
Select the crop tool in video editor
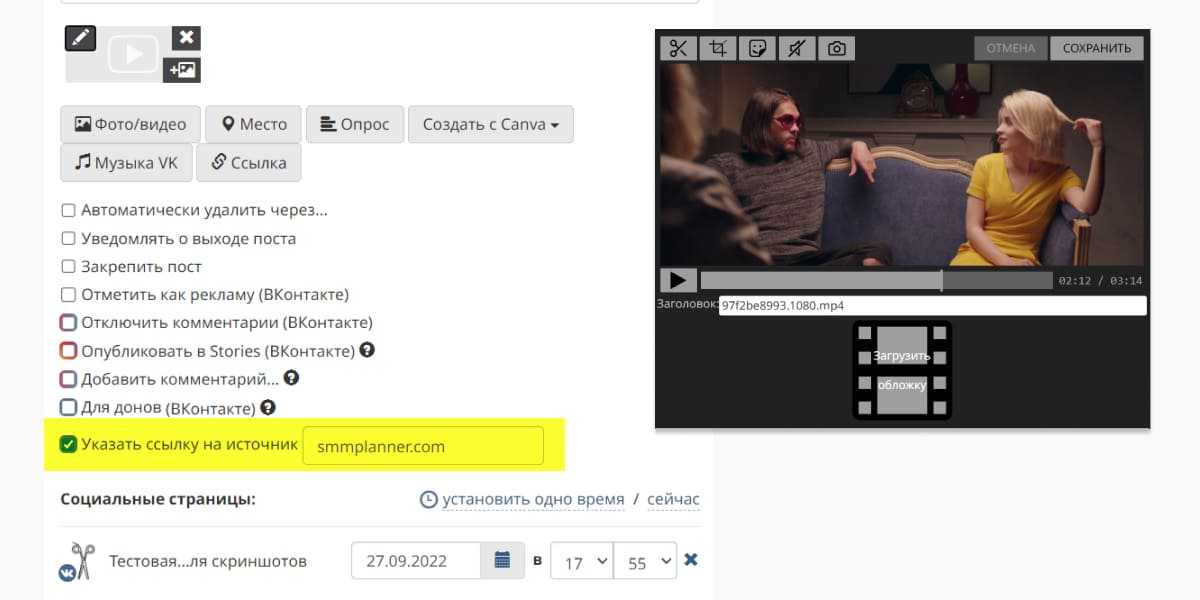click(x=717, y=48)
